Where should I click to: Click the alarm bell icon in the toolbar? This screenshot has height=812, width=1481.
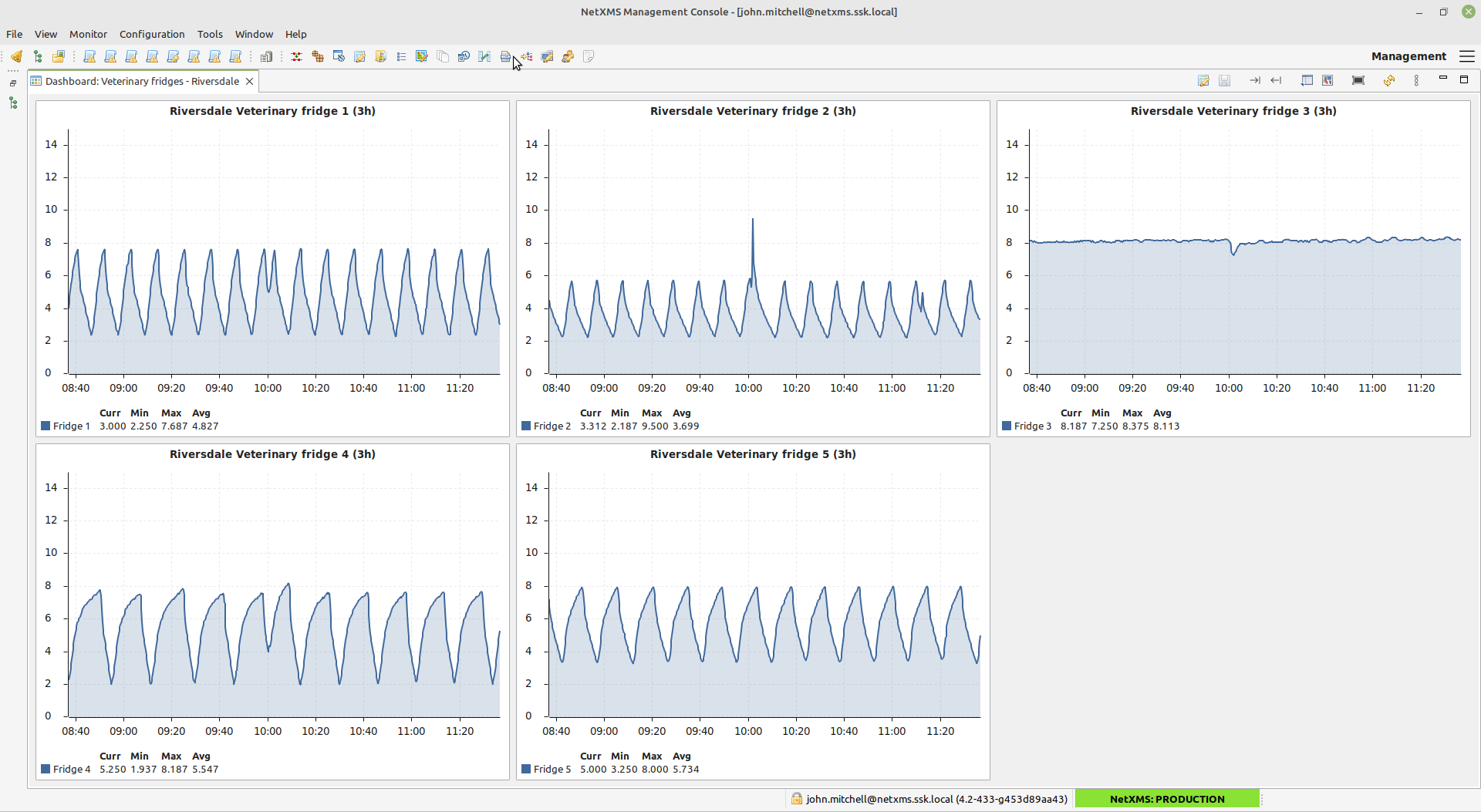pos(16,56)
